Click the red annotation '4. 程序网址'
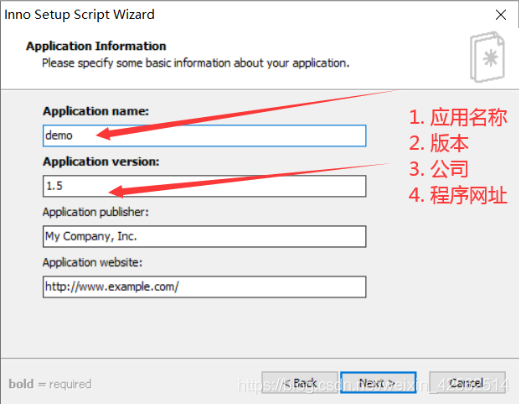Image resolution: width=519 pixels, height=404 pixels. (458, 195)
